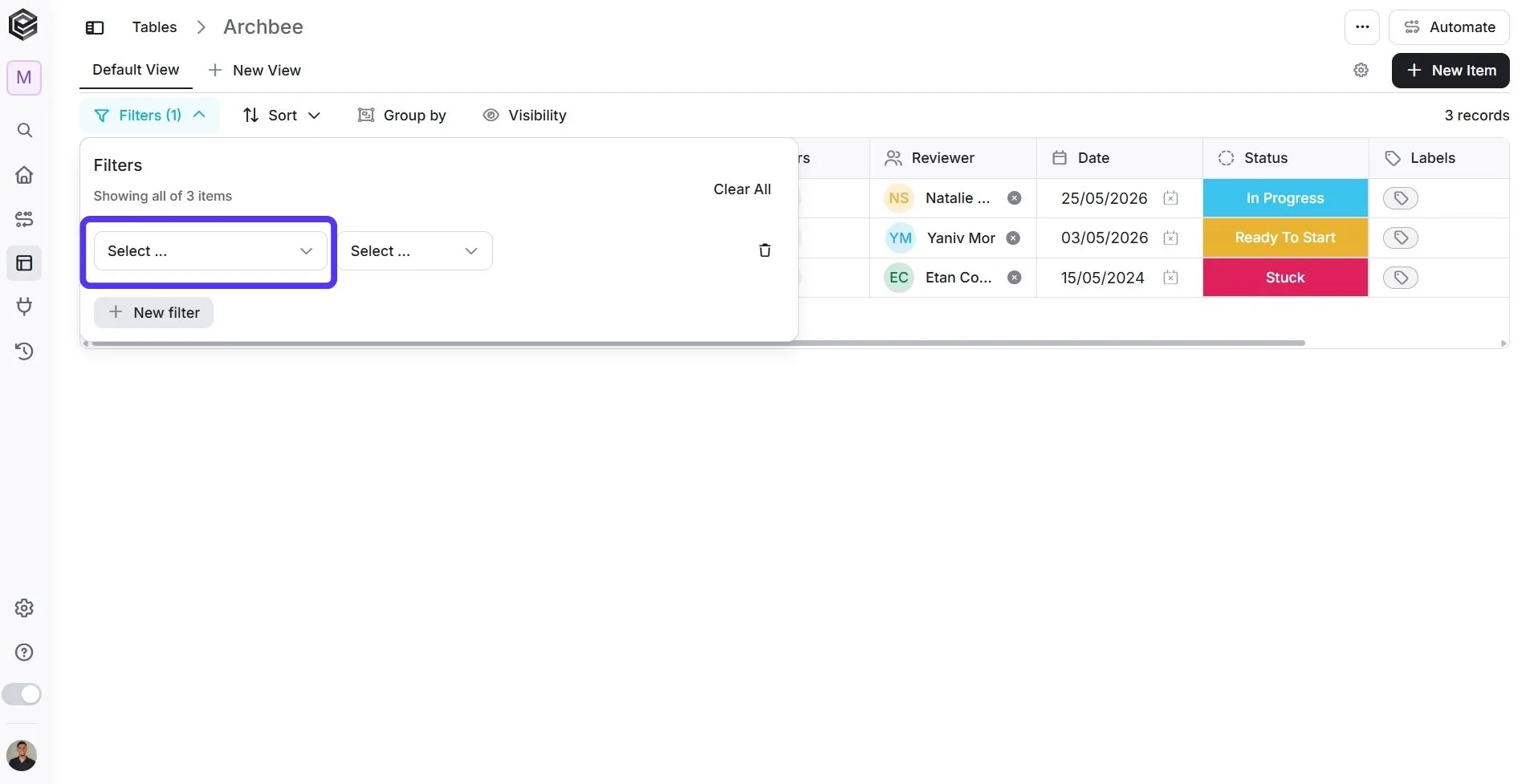Add label in In Progress row
The image size is (1534, 784).
tap(1401, 198)
